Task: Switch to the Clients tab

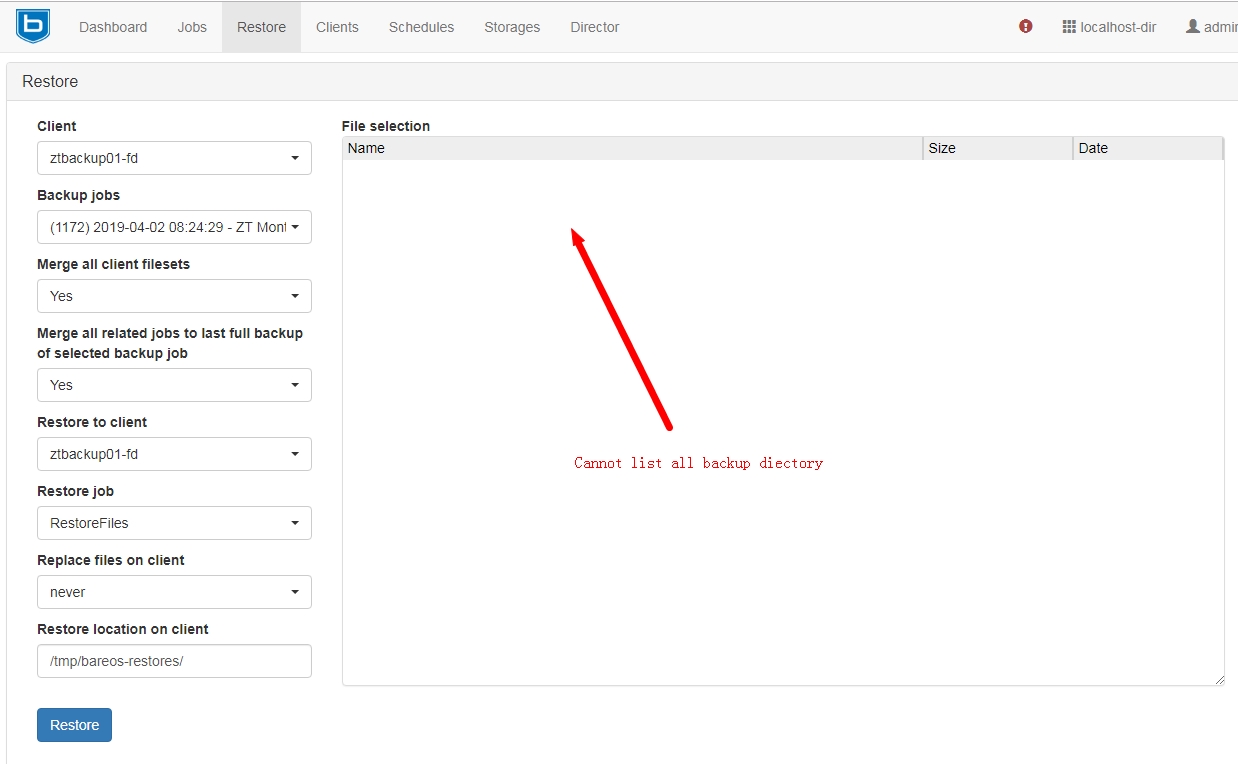Action: 337,27
